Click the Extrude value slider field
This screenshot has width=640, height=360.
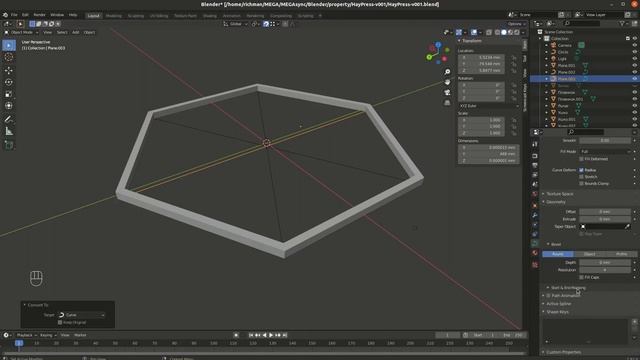[x=605, y=219]
